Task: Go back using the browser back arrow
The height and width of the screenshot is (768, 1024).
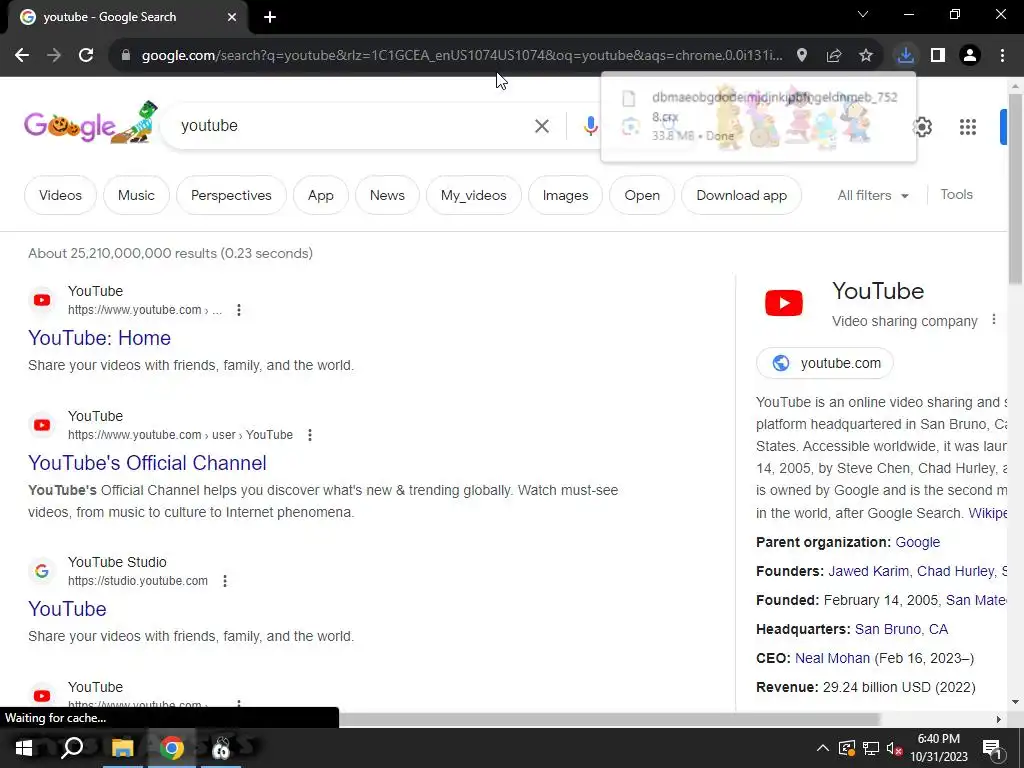Action: click(x=22, y=56)
